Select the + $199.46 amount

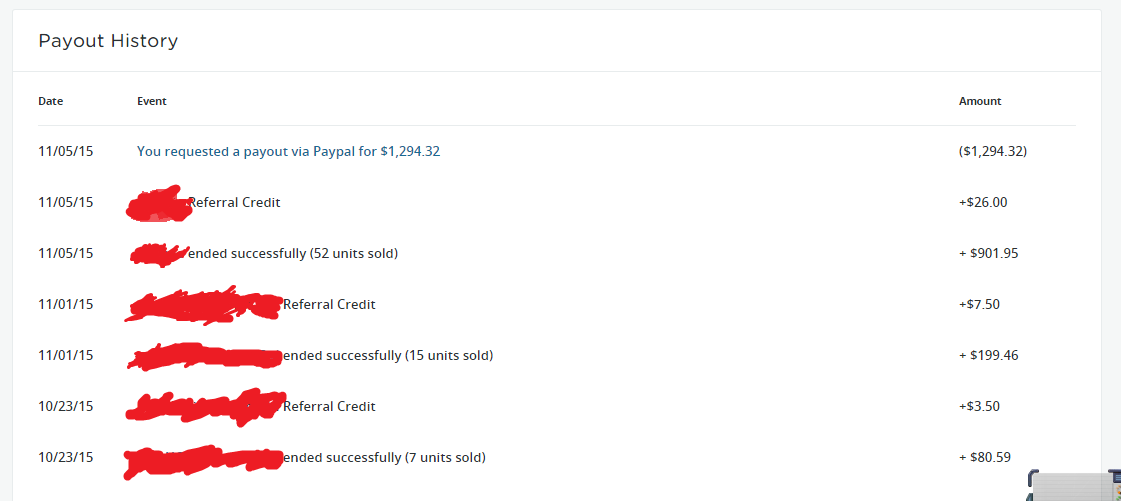pyautogui.click(x=988, y=356)
